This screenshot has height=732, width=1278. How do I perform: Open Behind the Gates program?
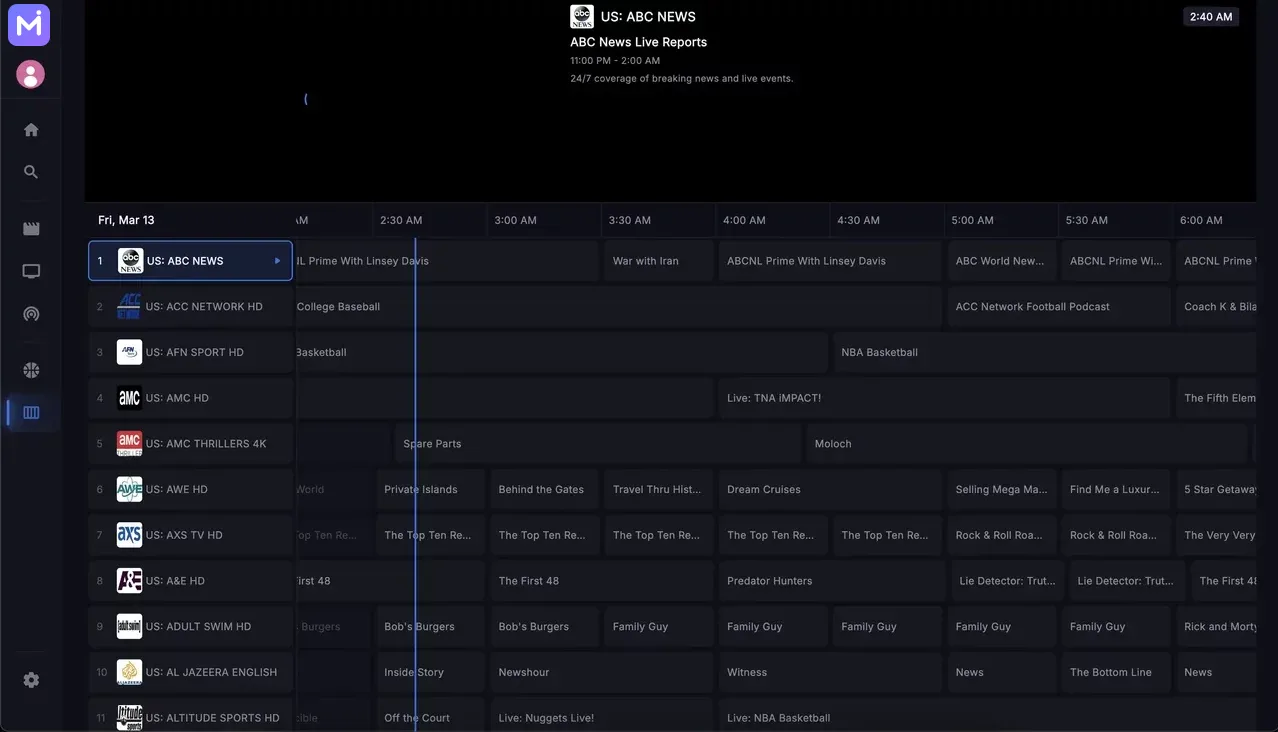544,489
